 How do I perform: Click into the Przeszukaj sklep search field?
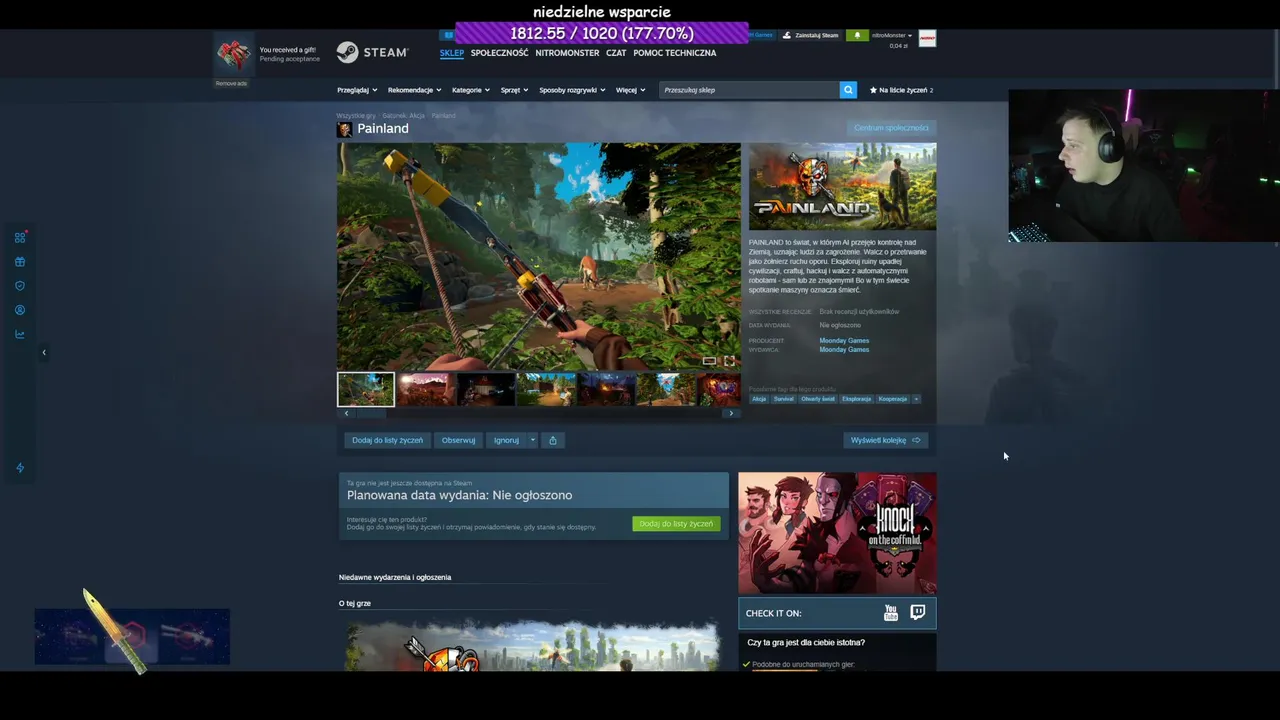[x=749, y=90]
